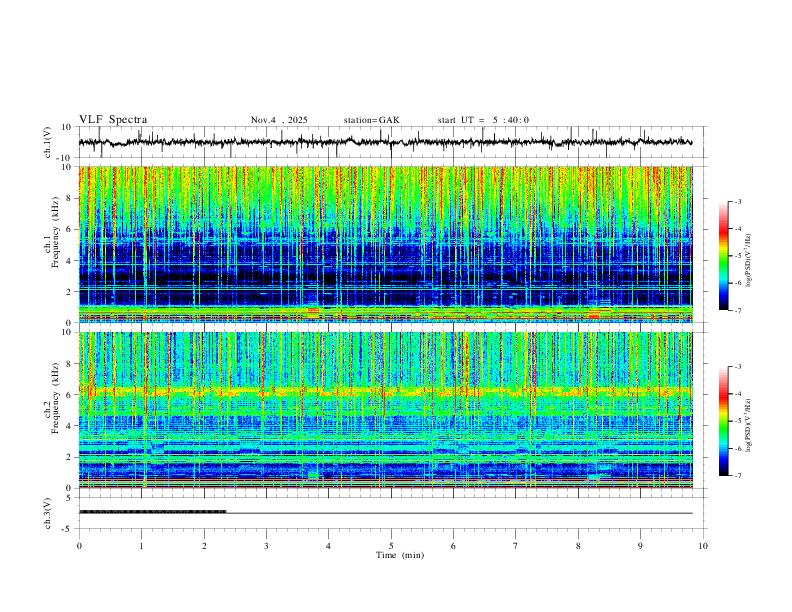The height and width of the screenshot is (612, 792).
Task: Click the ch.2 'Frequency (kHz)' axis label
Action: 55,399
